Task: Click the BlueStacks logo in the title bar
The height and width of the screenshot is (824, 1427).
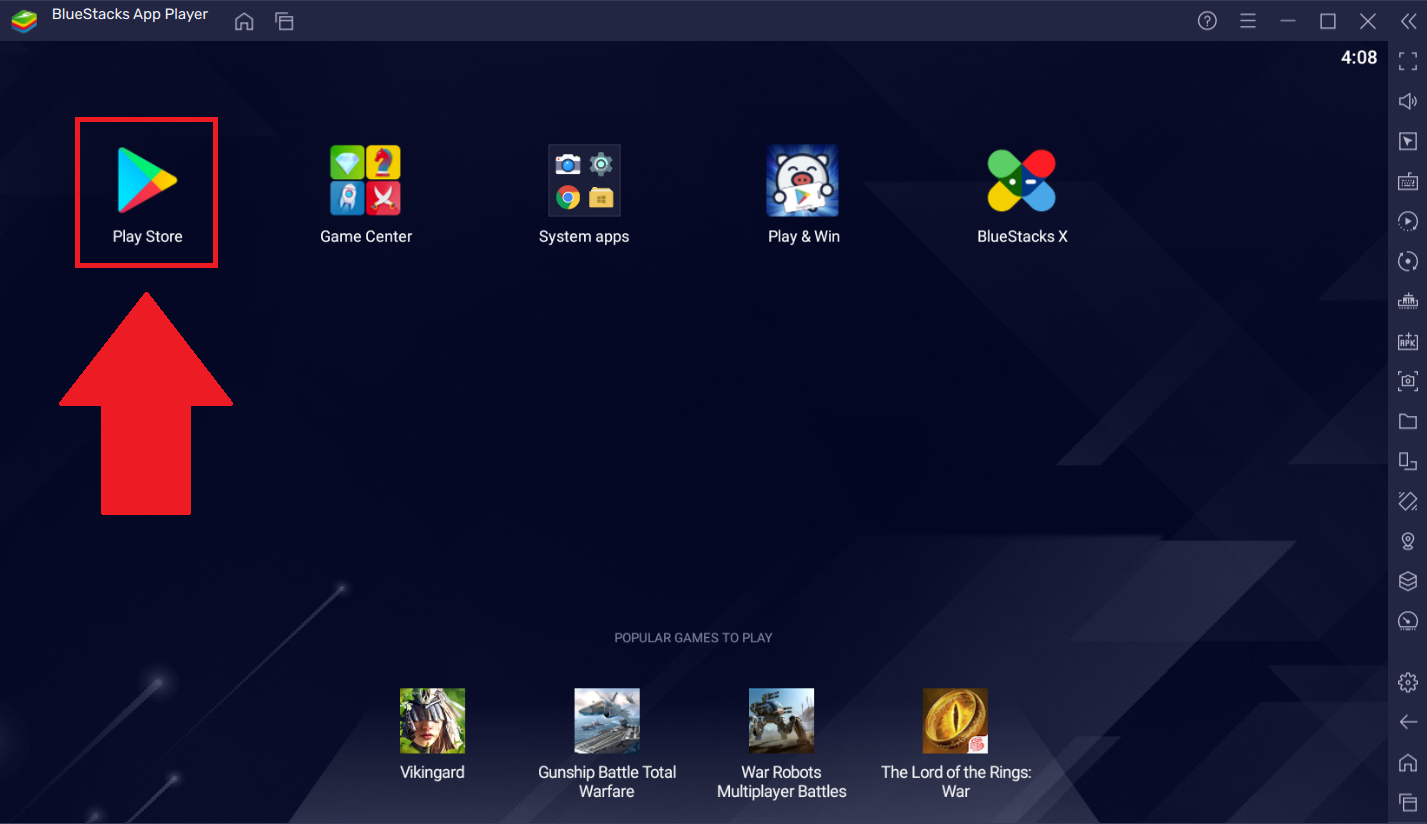Action: [24, 21]
